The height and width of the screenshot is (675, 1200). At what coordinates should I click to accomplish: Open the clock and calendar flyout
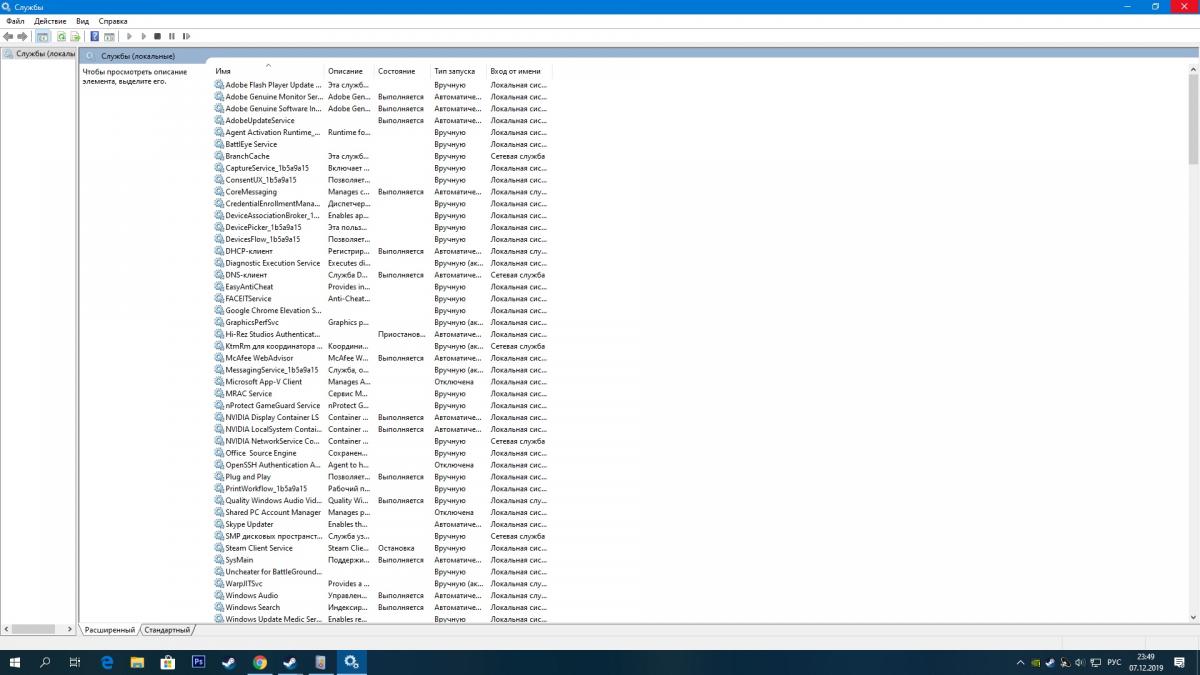pos(1146,662)
